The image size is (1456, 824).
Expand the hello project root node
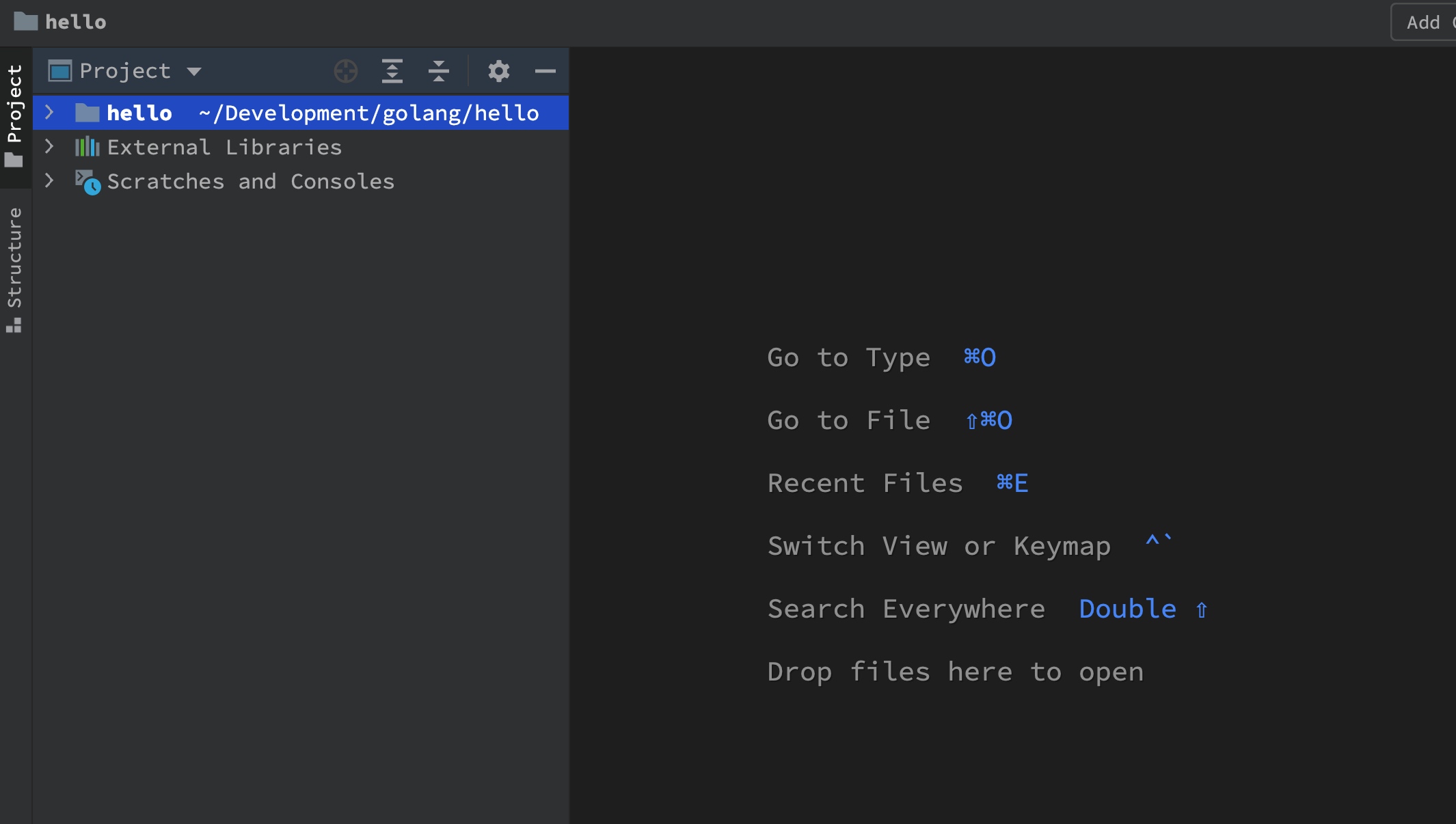pyautogui.click(x=49, y=112)
